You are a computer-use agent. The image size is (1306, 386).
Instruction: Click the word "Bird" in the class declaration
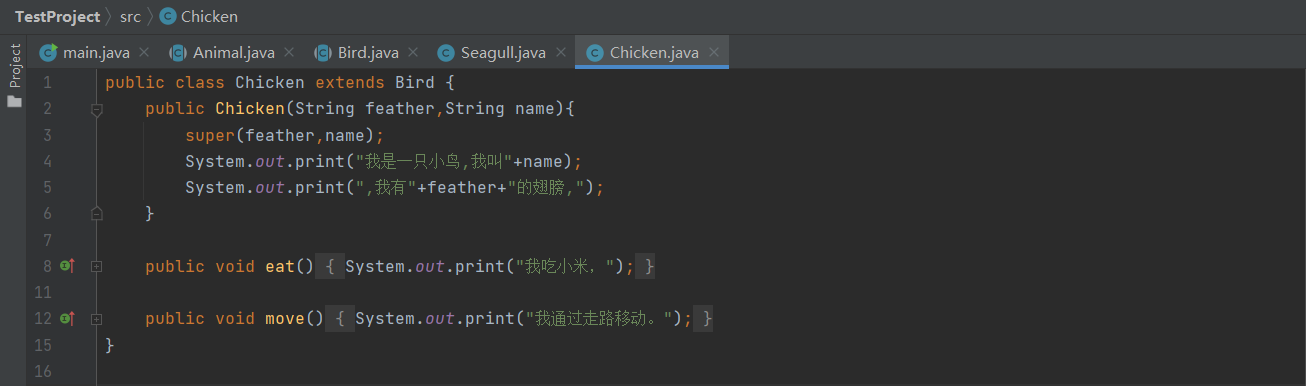coord(415,83)
